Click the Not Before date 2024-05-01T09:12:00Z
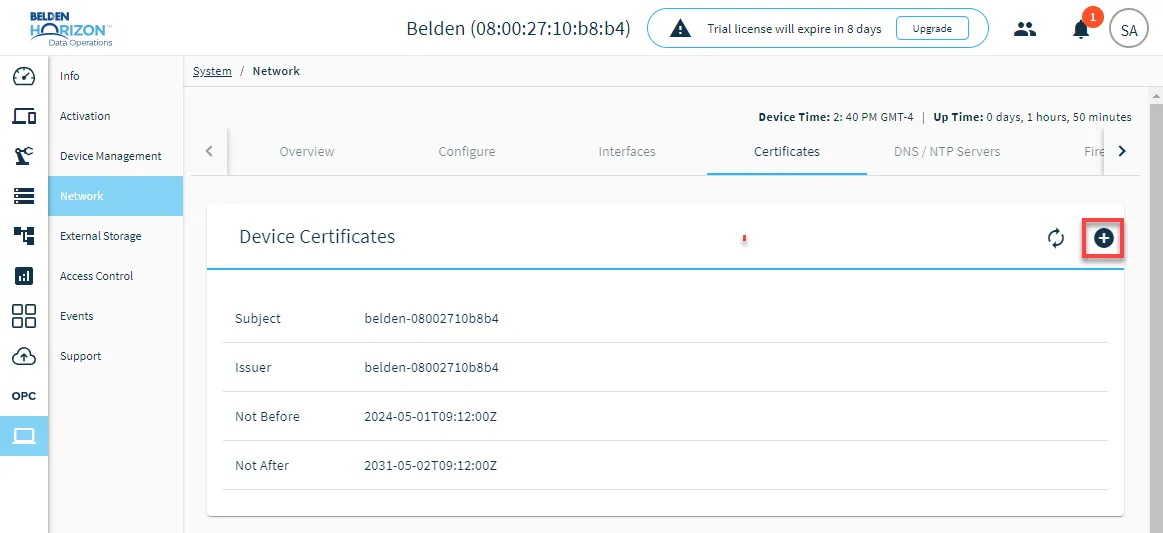The height and width of the screenshot is (533, 1163). coord(430,417)
